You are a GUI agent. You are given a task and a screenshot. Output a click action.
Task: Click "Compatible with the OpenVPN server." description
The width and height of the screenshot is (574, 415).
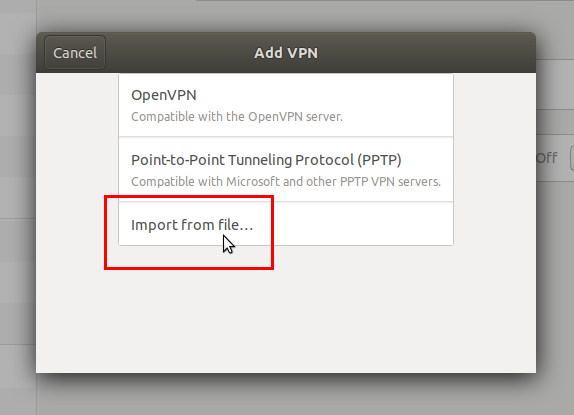coord(237,117)
